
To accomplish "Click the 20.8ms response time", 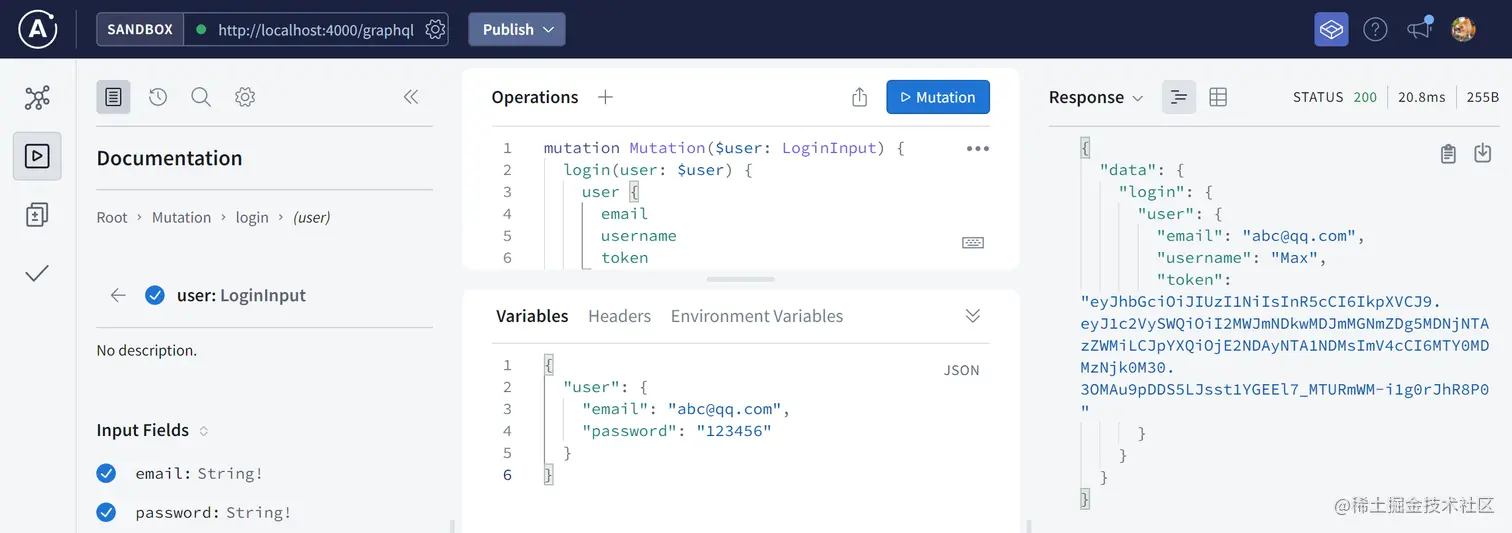I will click(1421, 97).
